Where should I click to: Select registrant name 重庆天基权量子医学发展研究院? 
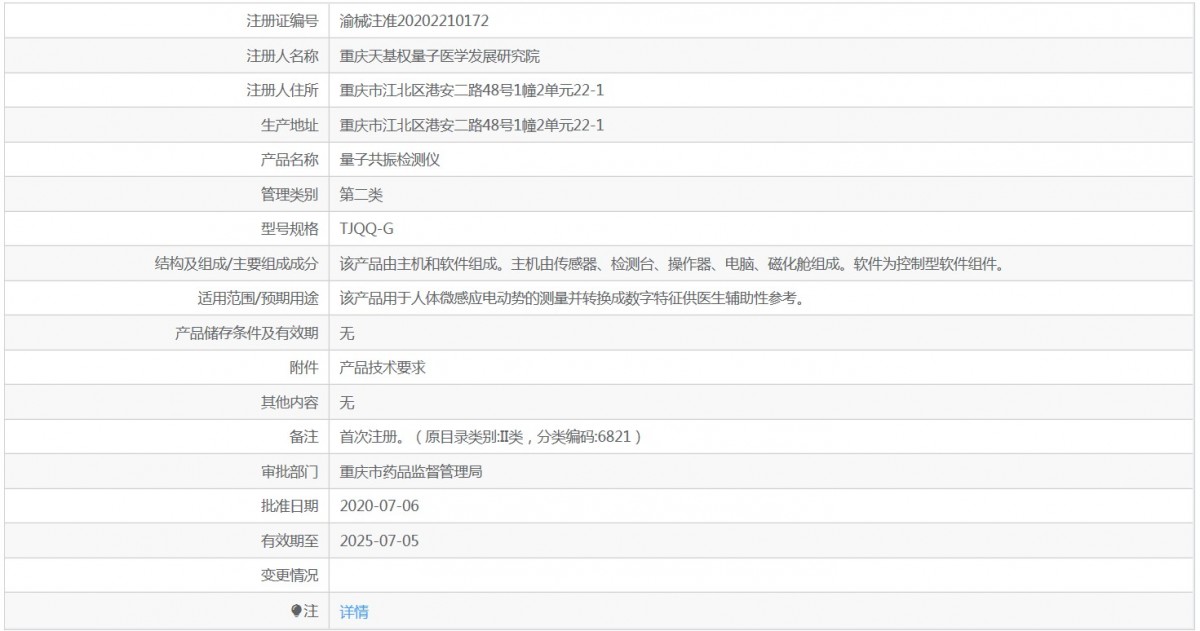click(x=440, y=55)
